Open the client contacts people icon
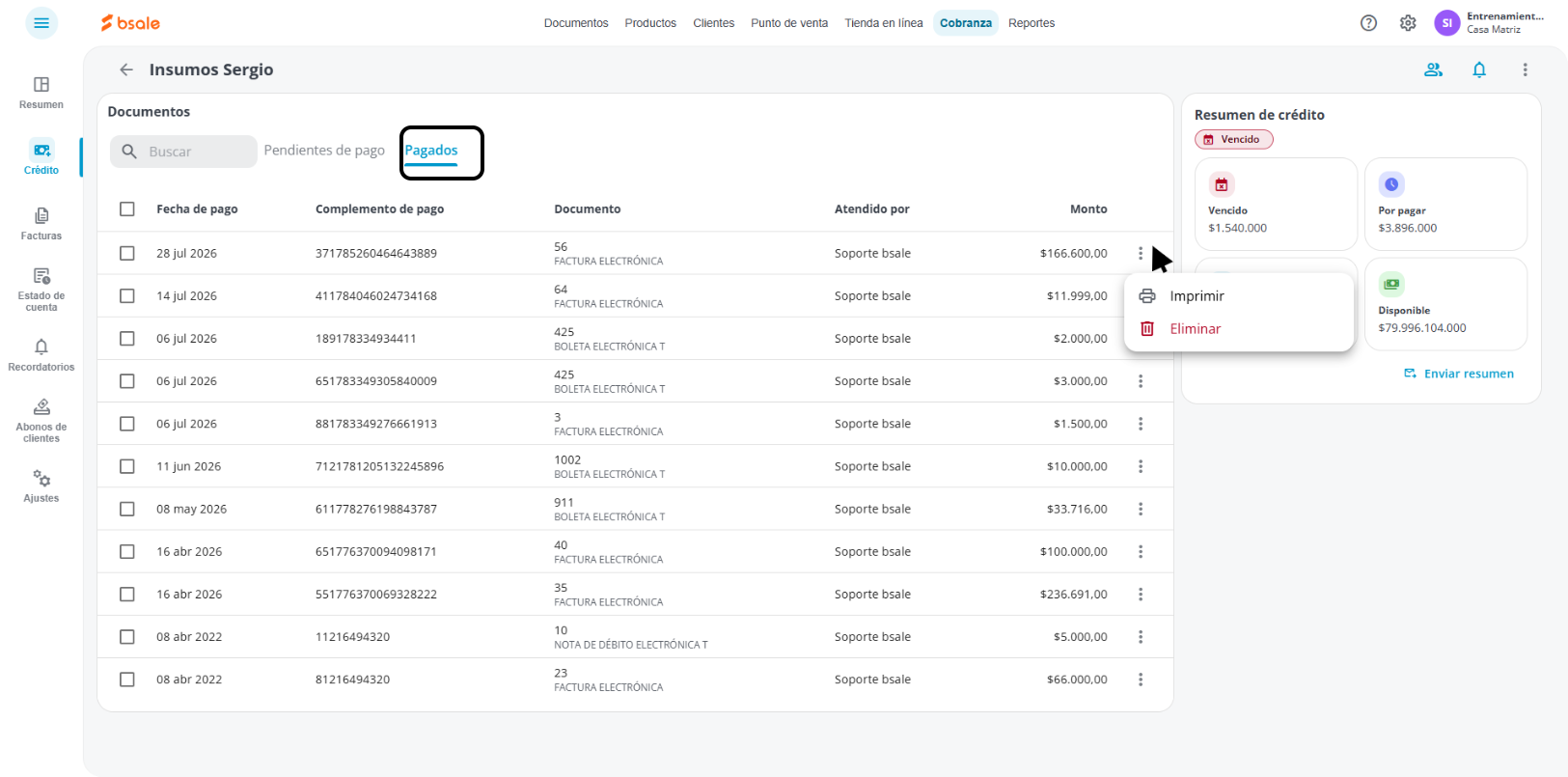The width and height of the screenshot is (1568, 777). click(1433, 69)
